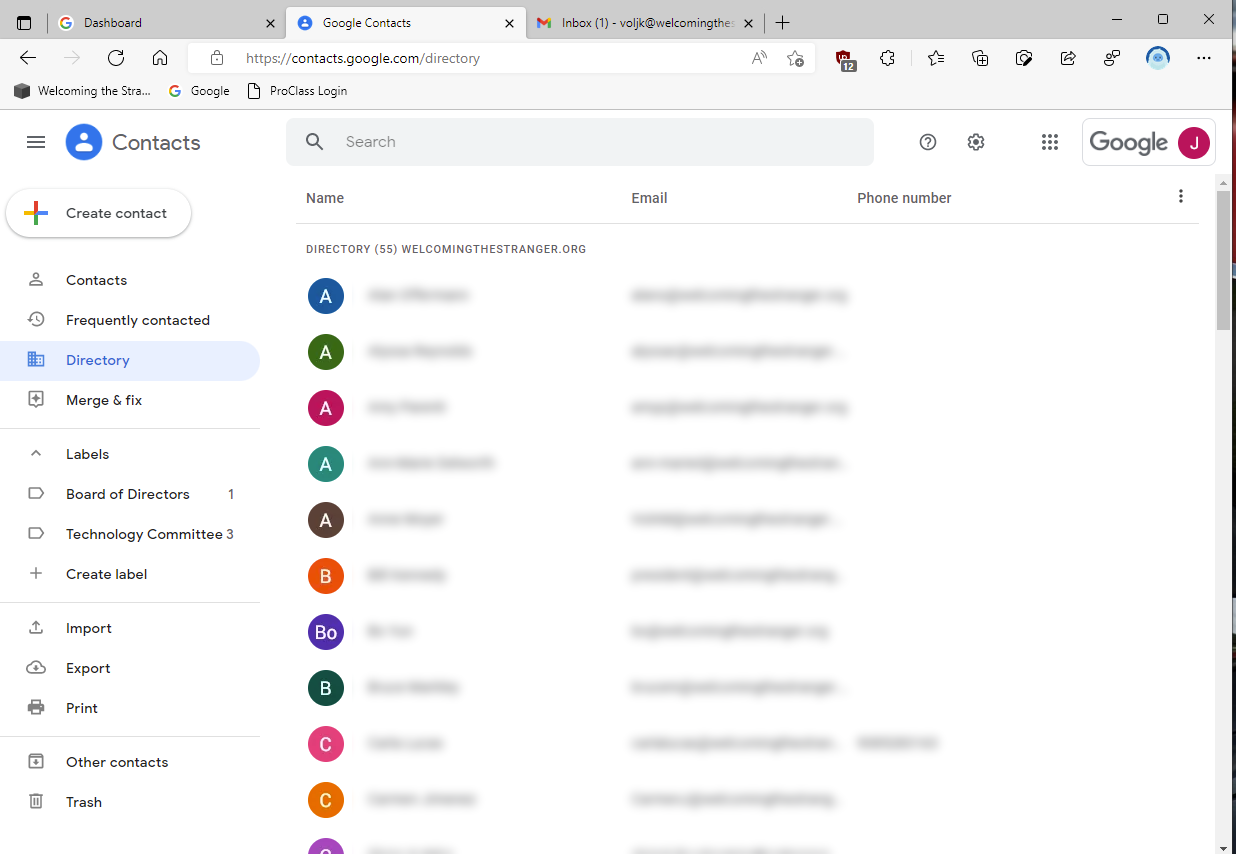Open the Settings gear icon

[976, 142]
